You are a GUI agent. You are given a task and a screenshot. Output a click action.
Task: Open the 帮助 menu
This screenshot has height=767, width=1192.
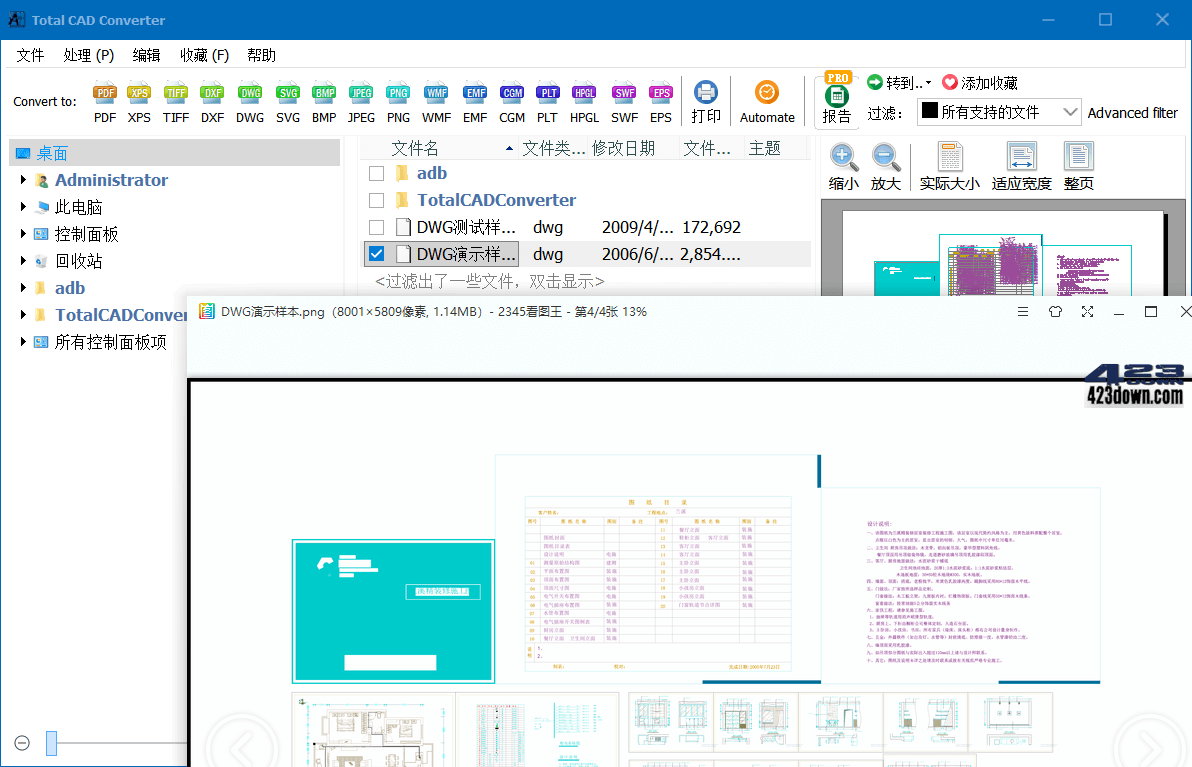click(x=261, y=55)
